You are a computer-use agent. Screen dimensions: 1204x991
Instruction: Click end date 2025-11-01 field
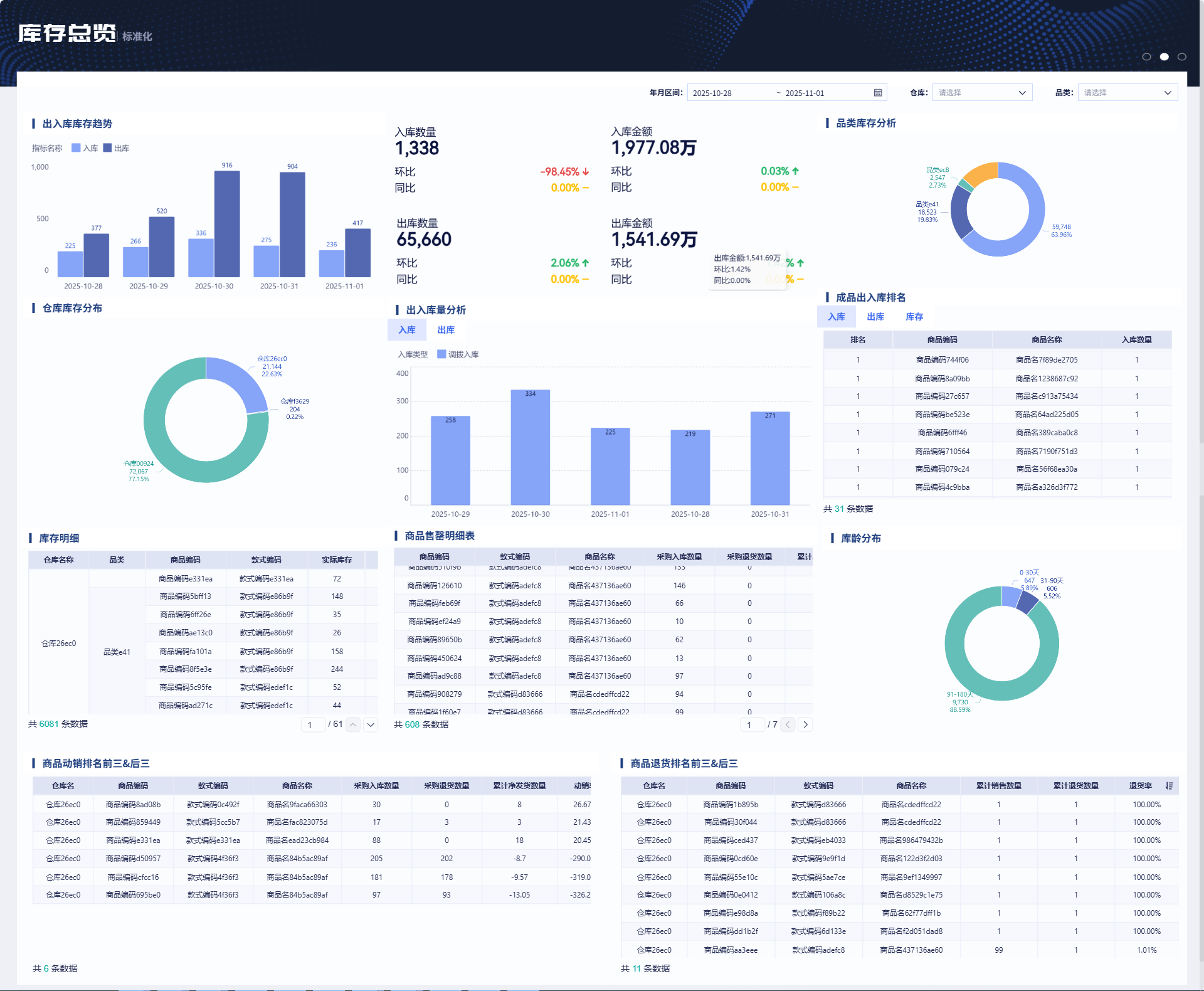(805, 93)
